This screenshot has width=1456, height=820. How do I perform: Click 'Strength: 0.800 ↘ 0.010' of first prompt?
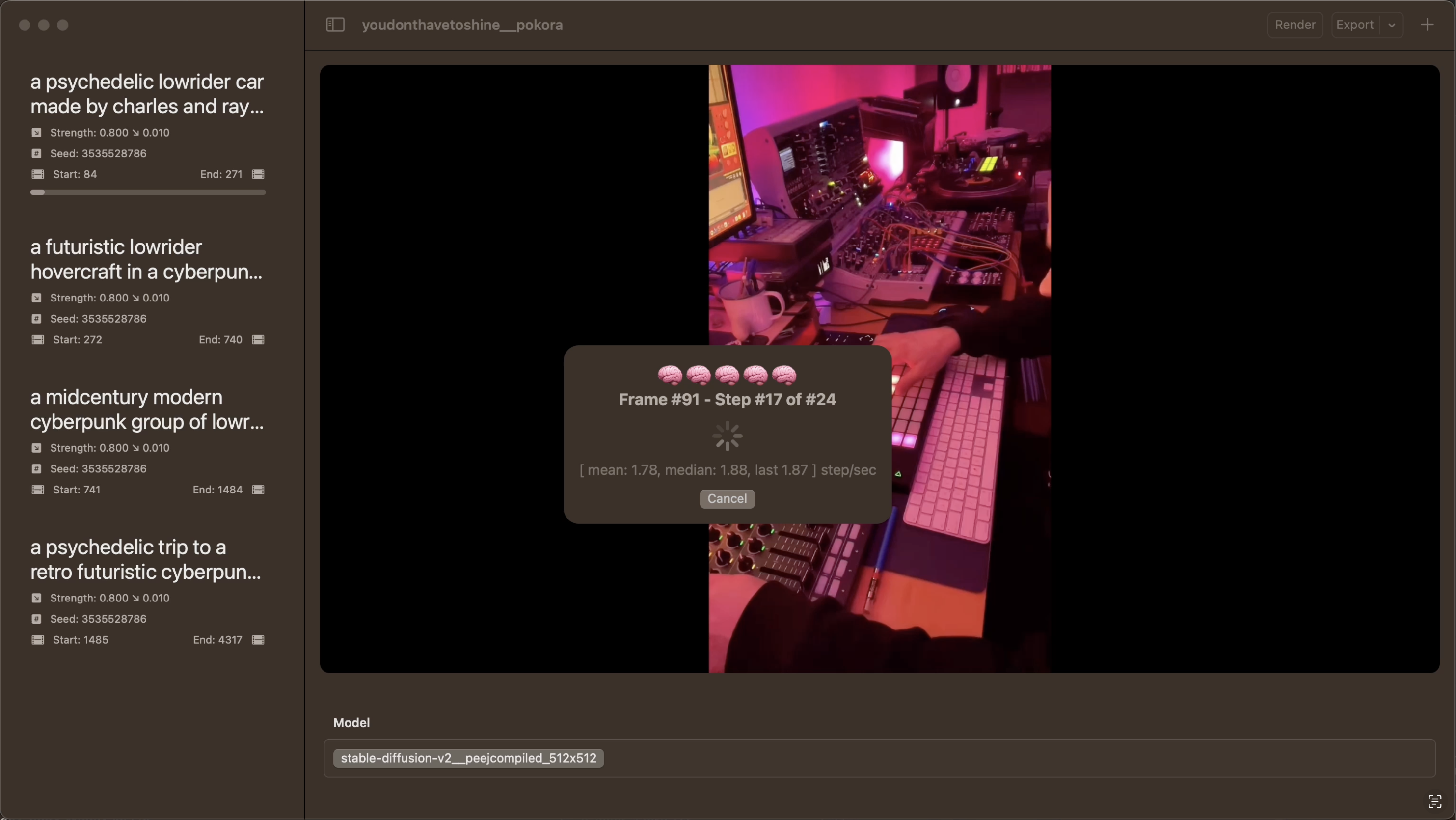[109, 133]
